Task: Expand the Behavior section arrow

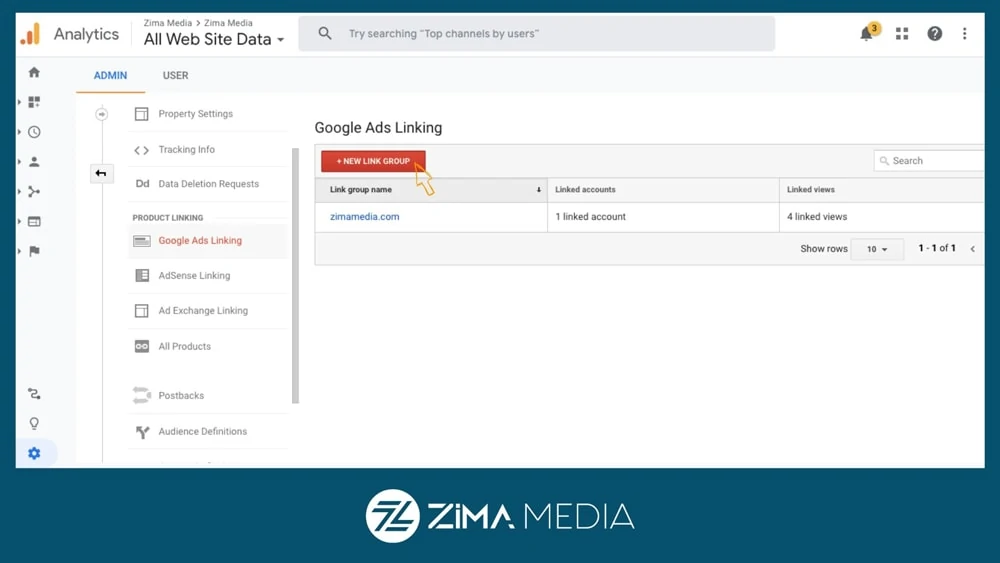Action: tap(19, 221)
